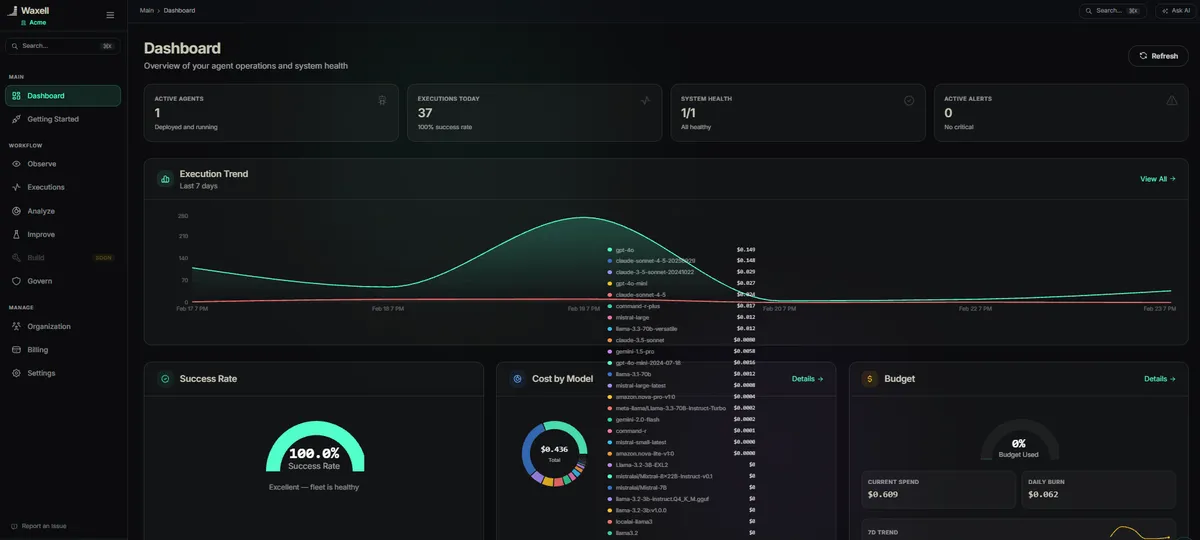Image resolution: width=1200 pixels, height=540 pixels.
Task: Click the check icon beside Success Rate
Action: click(165, 379)
